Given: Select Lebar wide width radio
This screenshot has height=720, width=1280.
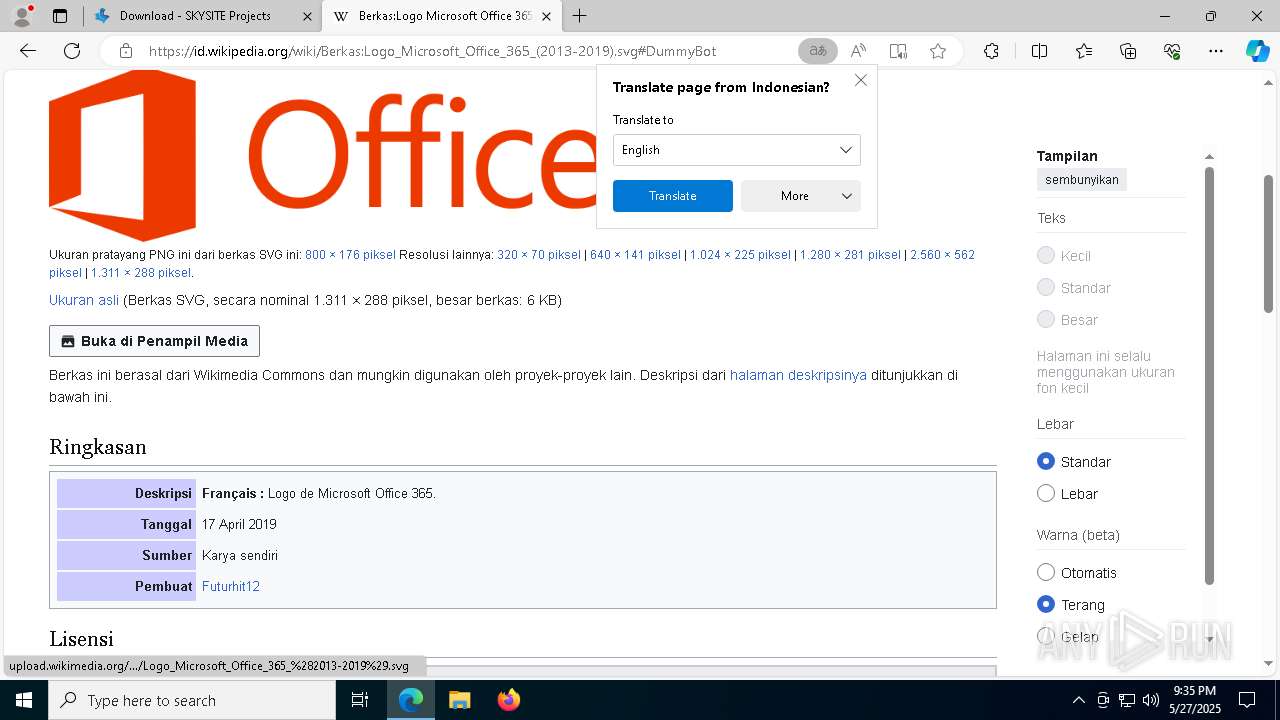Looking at the screenshot, I should [1046, 493].
